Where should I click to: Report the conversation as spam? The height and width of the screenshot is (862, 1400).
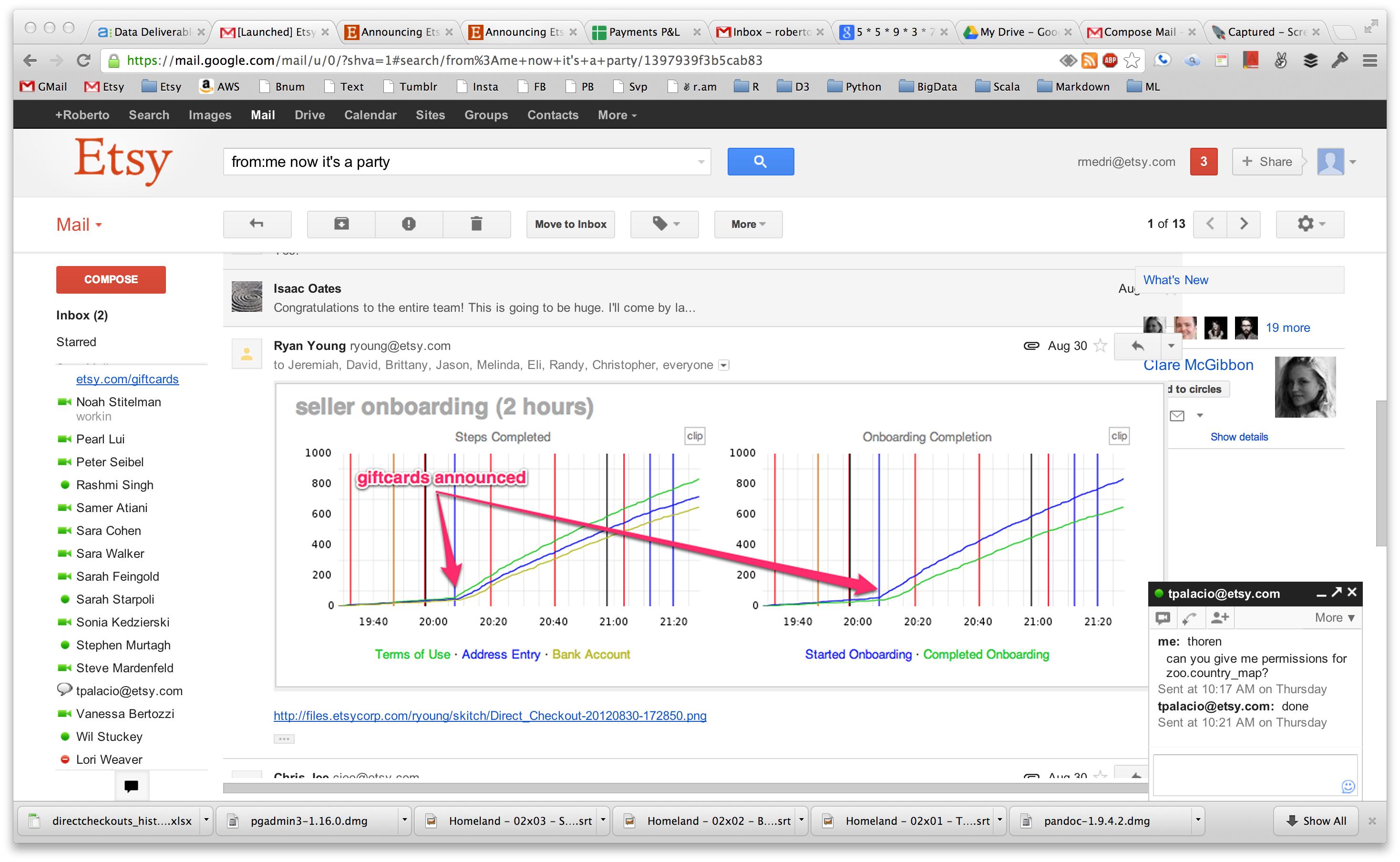(409, 224)
